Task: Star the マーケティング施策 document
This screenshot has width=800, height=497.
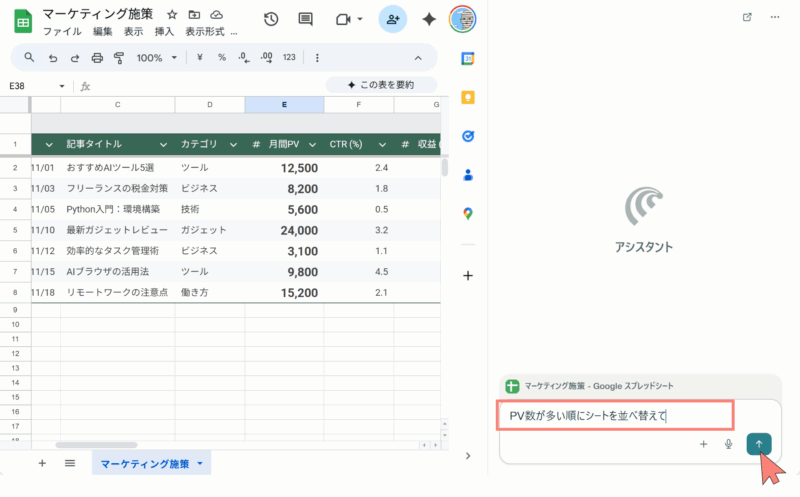Action: 172,15
